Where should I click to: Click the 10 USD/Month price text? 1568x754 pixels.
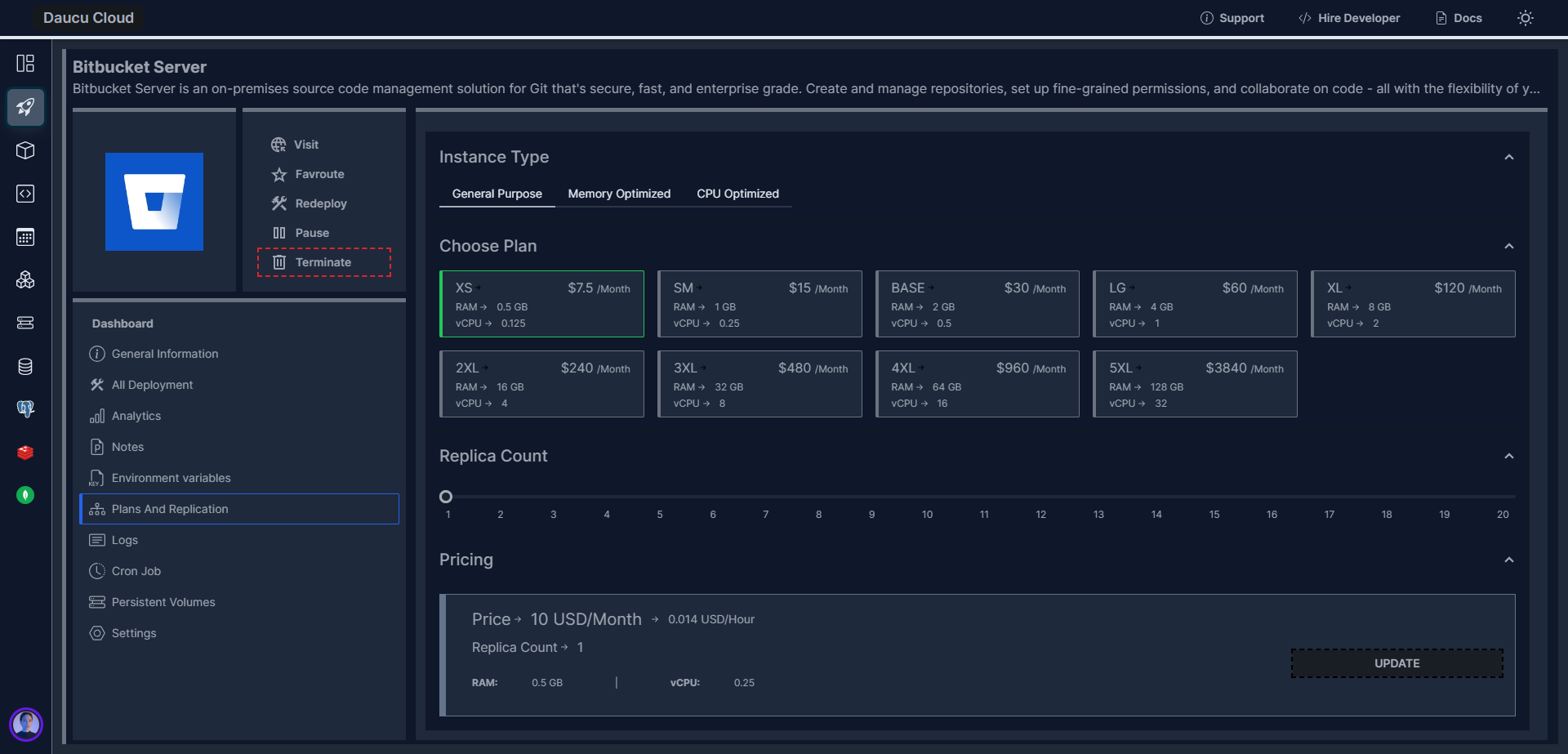586,619
